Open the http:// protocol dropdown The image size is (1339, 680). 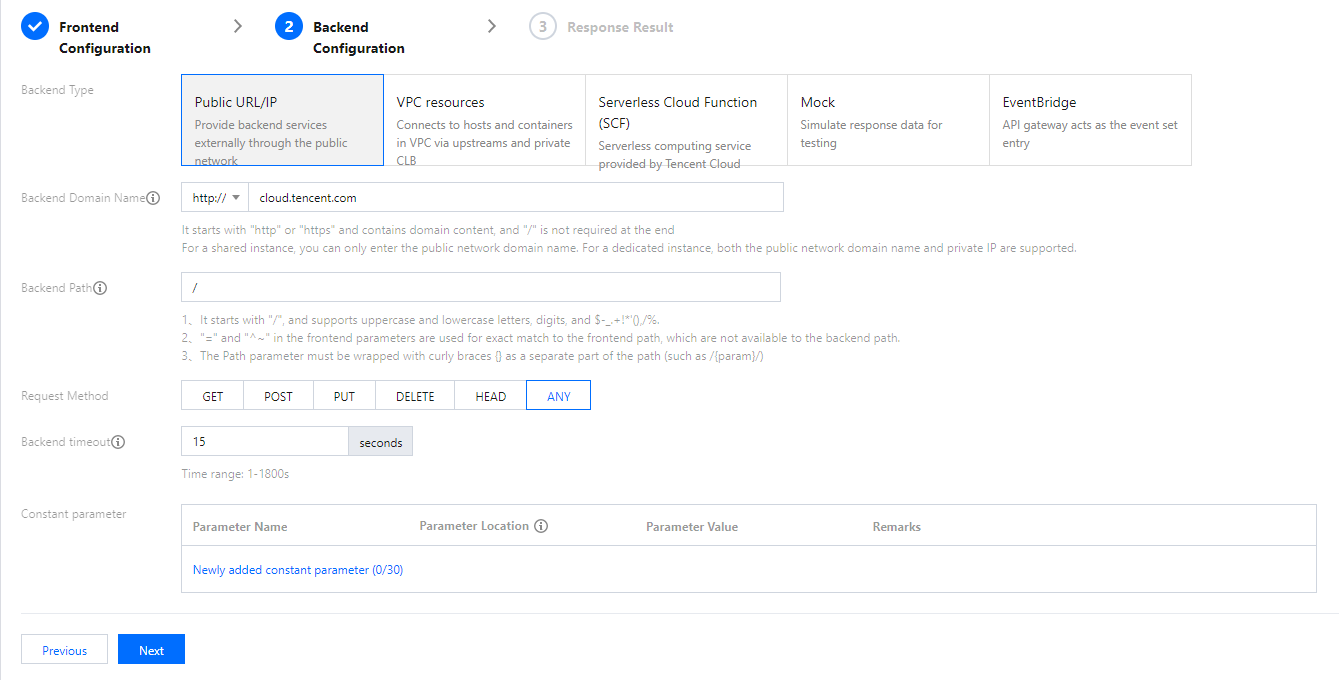215,198
